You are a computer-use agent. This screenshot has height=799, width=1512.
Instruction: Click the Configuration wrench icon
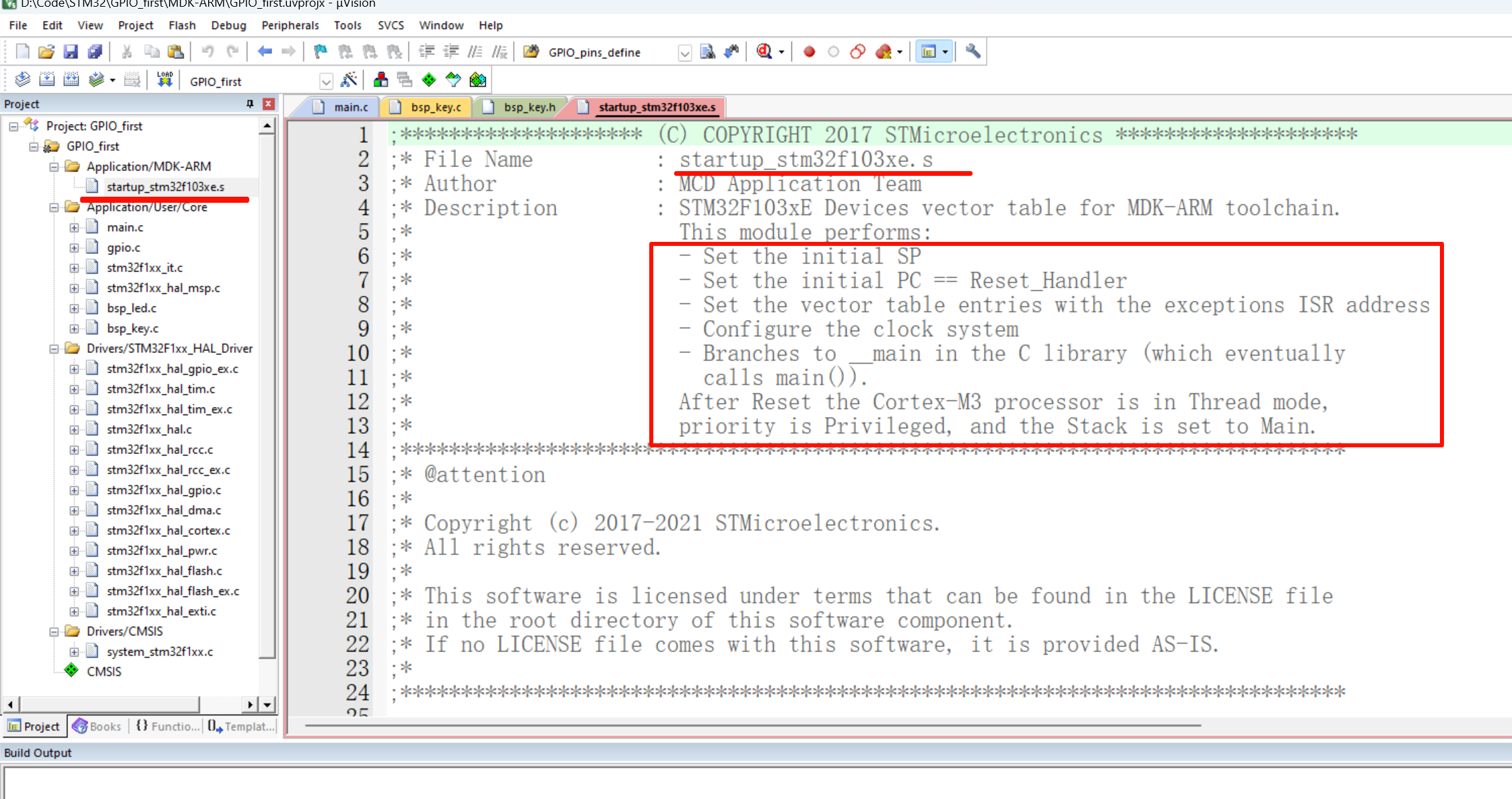[973, 52]
